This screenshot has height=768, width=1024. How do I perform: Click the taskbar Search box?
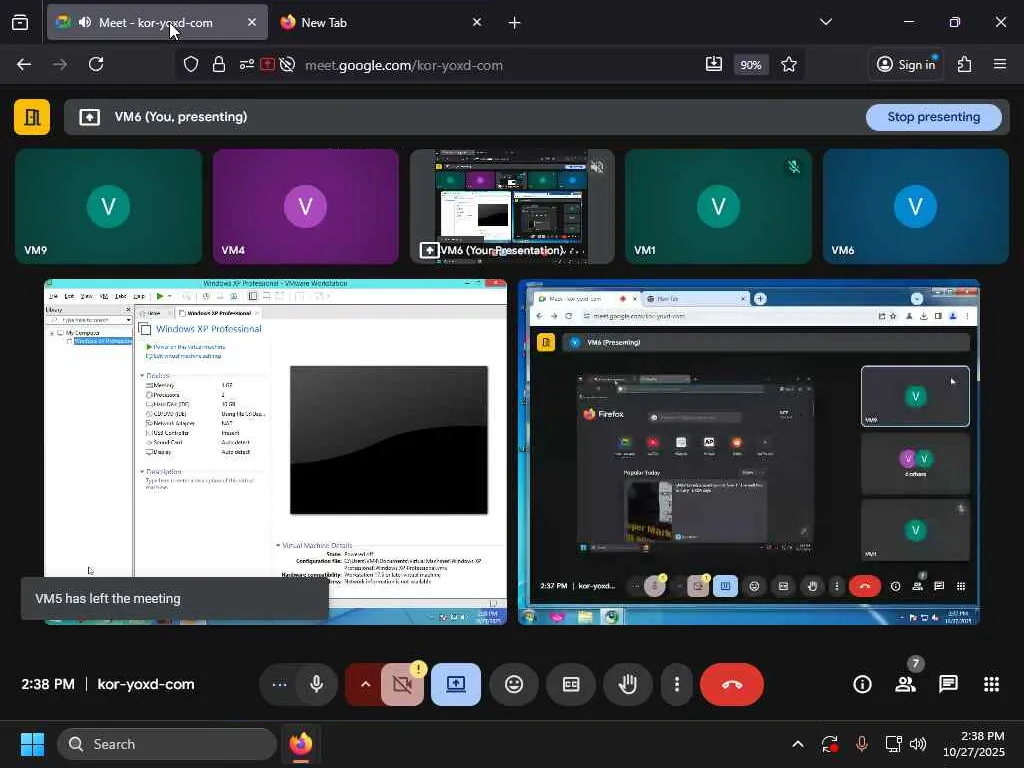167,744
